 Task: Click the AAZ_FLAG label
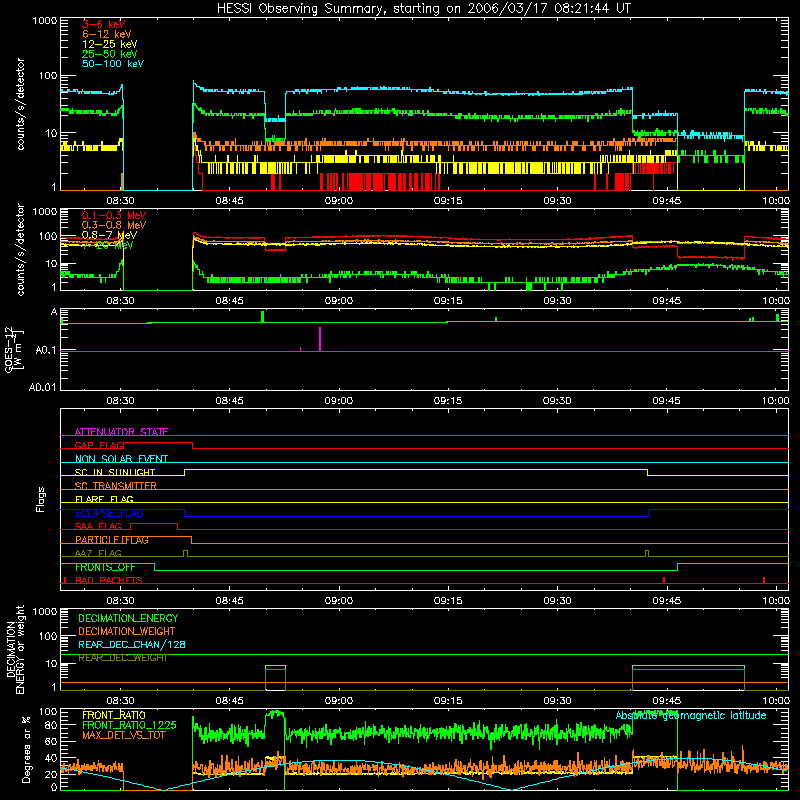pos(98,553)
